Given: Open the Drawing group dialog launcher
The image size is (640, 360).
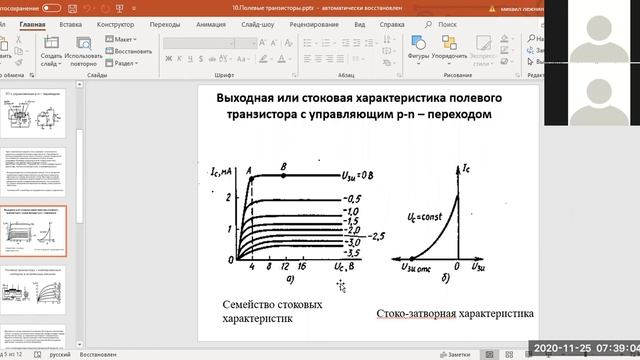Looking at the screenshot, I should click(x=518, y=75).
